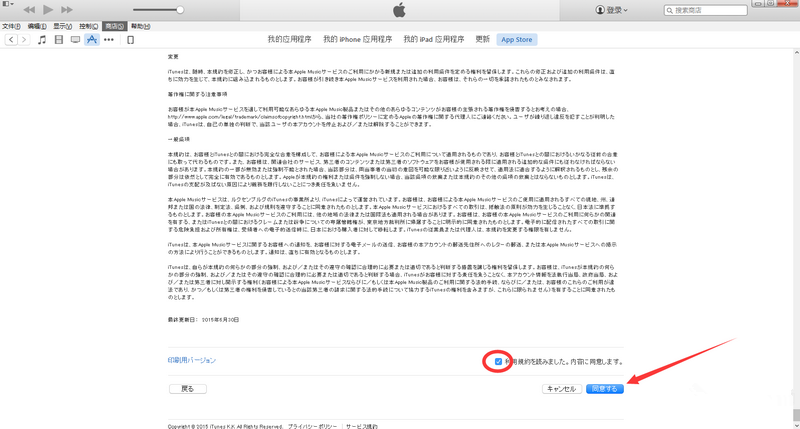Select the App Store tab
The height and width of the screenshot is (429, 800).
(x=517, y=39)
